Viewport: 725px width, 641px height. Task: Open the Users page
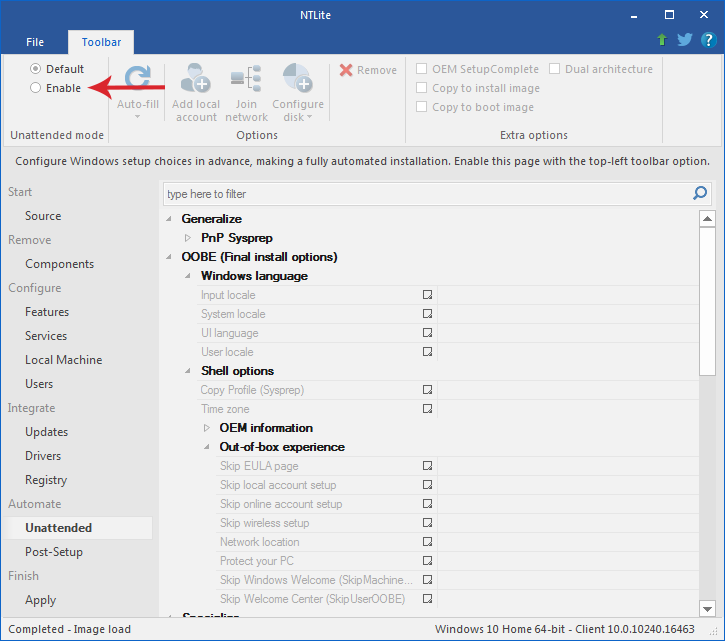pyautogui.click(x=39, y=384)
